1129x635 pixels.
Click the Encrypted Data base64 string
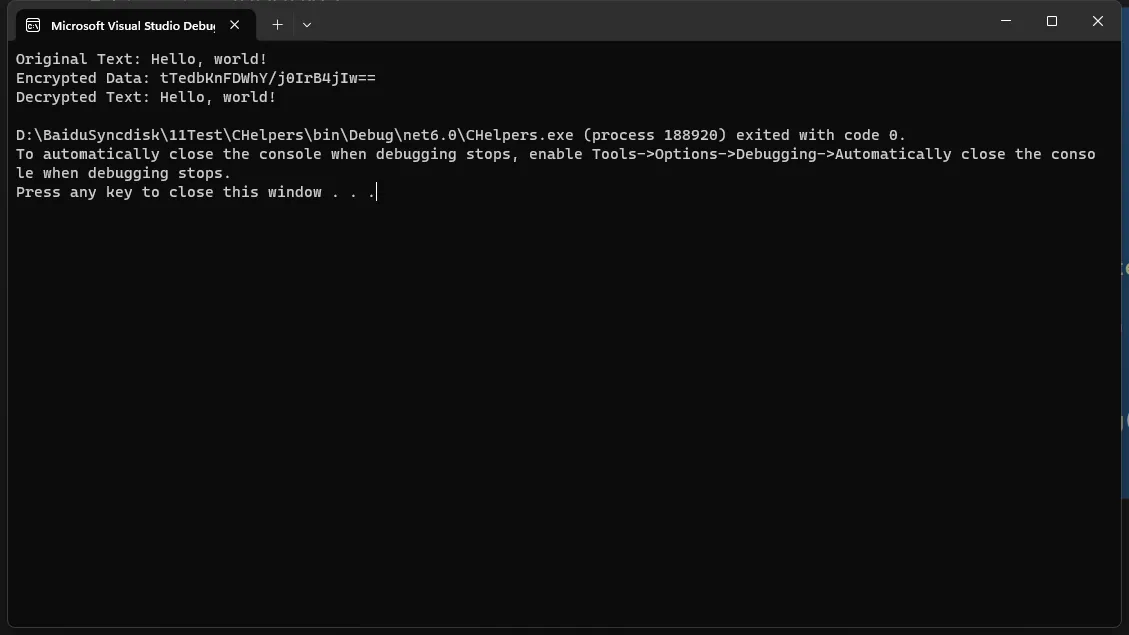click(x=268, y=78)
